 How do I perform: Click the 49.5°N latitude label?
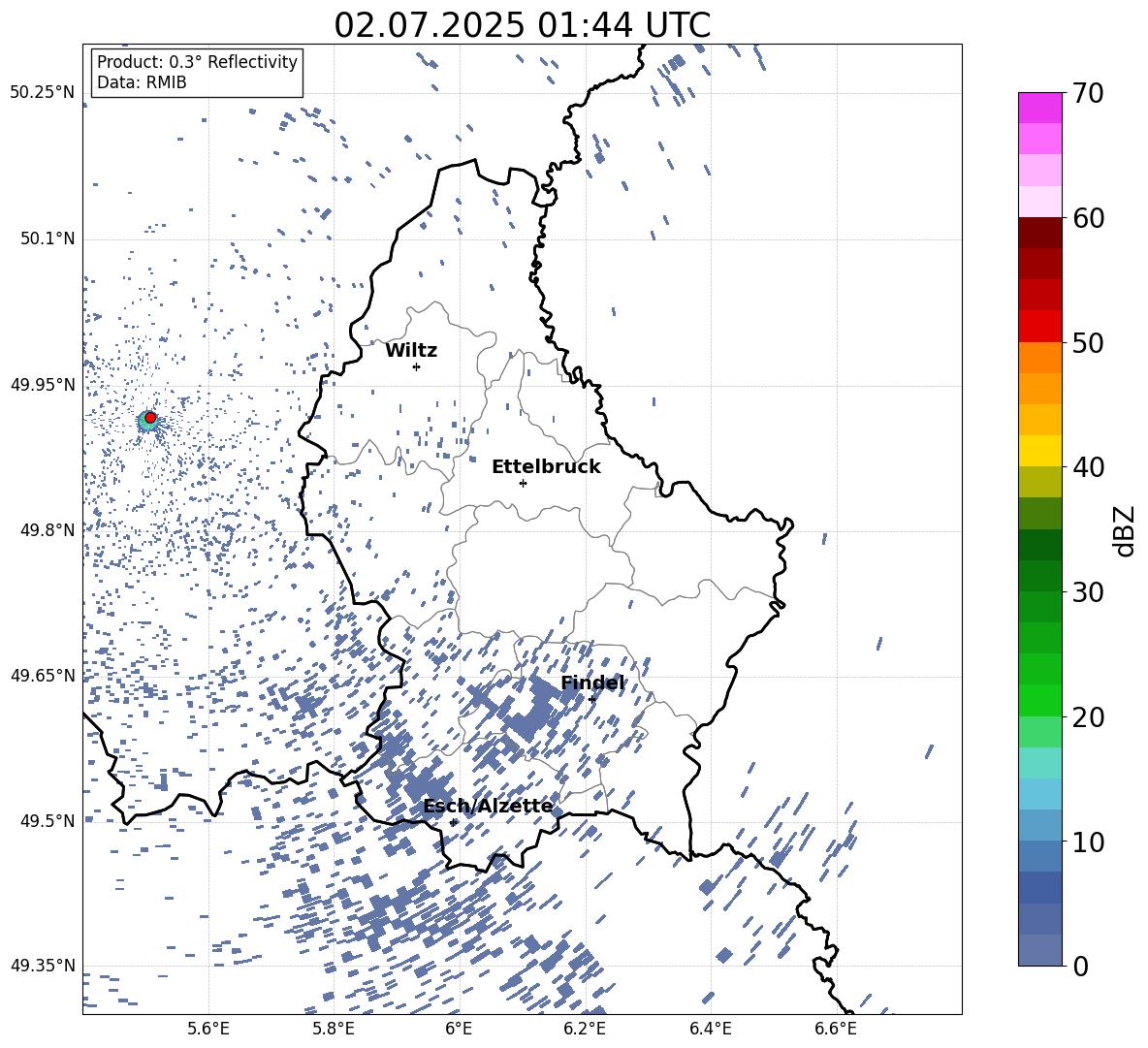coord(48,820)
